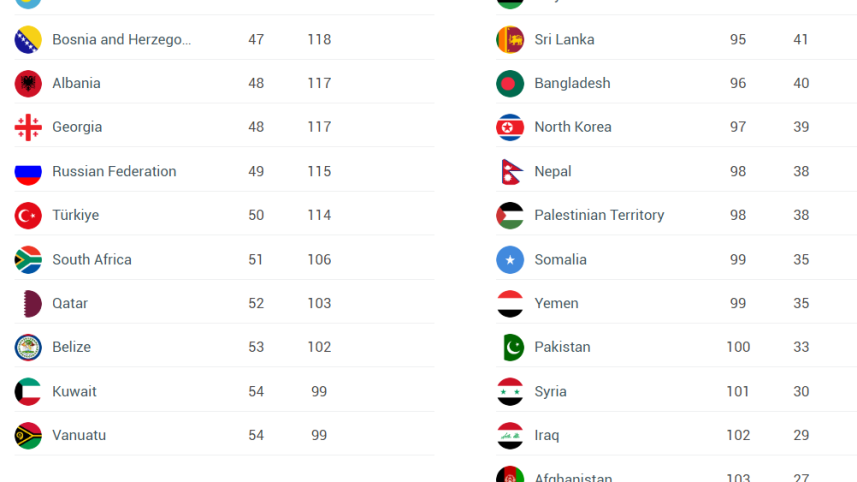Image resolution: width=857 pixels, height=482 pixels.
Task: Click the South Africa flag icon
Action: pos(28,260)
